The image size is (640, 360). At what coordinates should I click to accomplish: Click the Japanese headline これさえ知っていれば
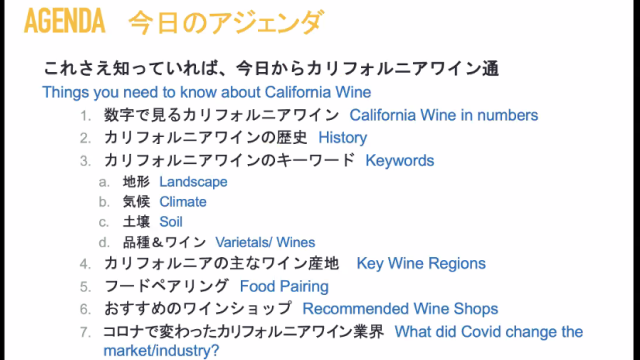(x=271, y=68)
